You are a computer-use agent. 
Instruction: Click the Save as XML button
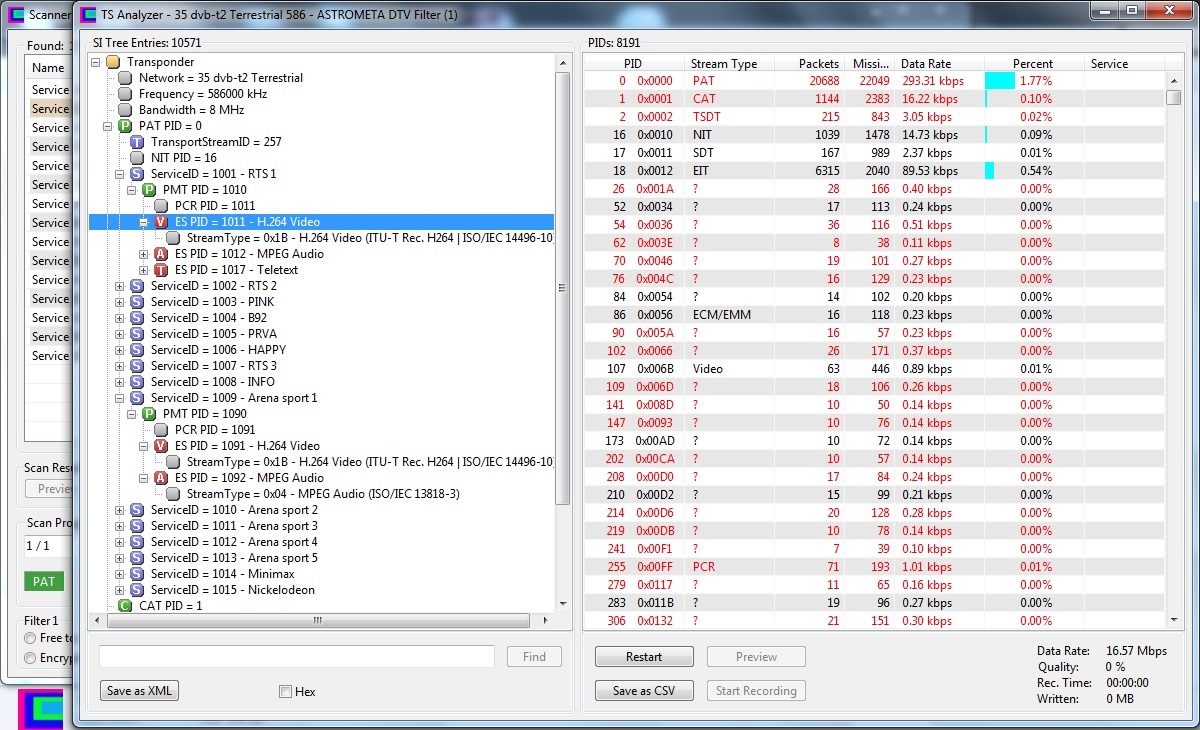(139, 691)
